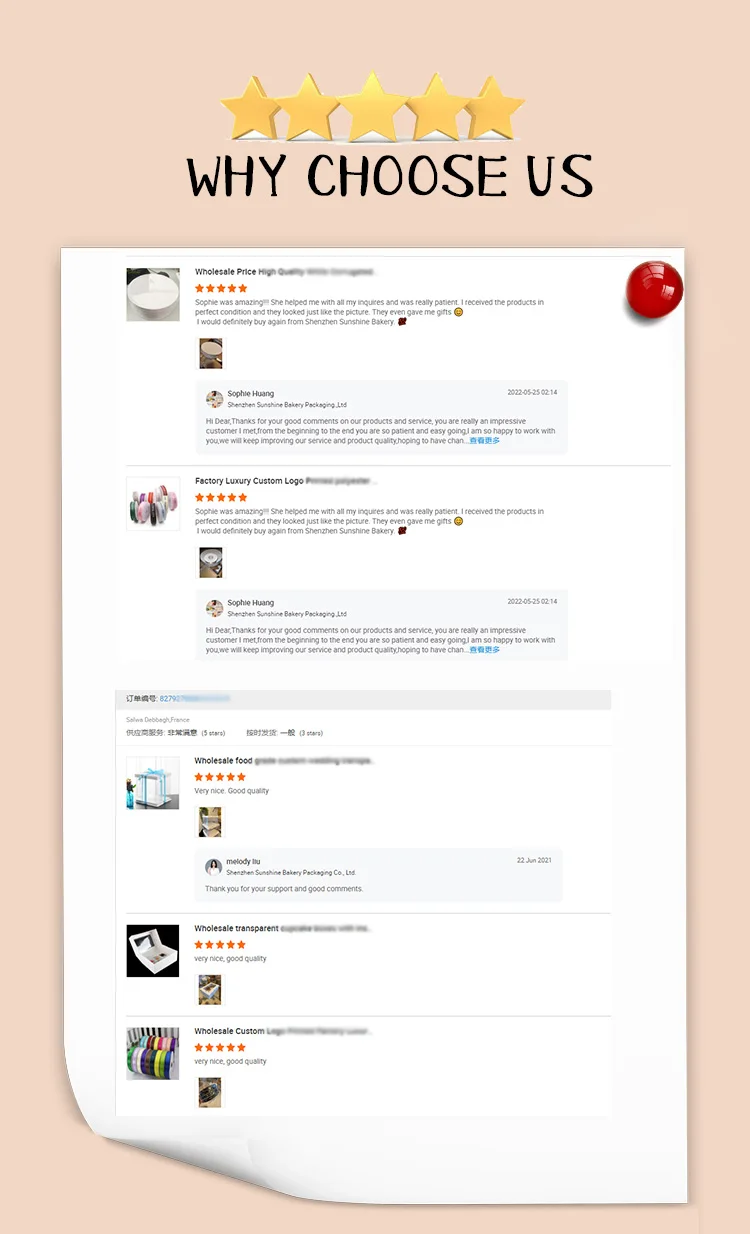
Task: Expand first reply with the 查看更多 link
Action: (483, 441)
